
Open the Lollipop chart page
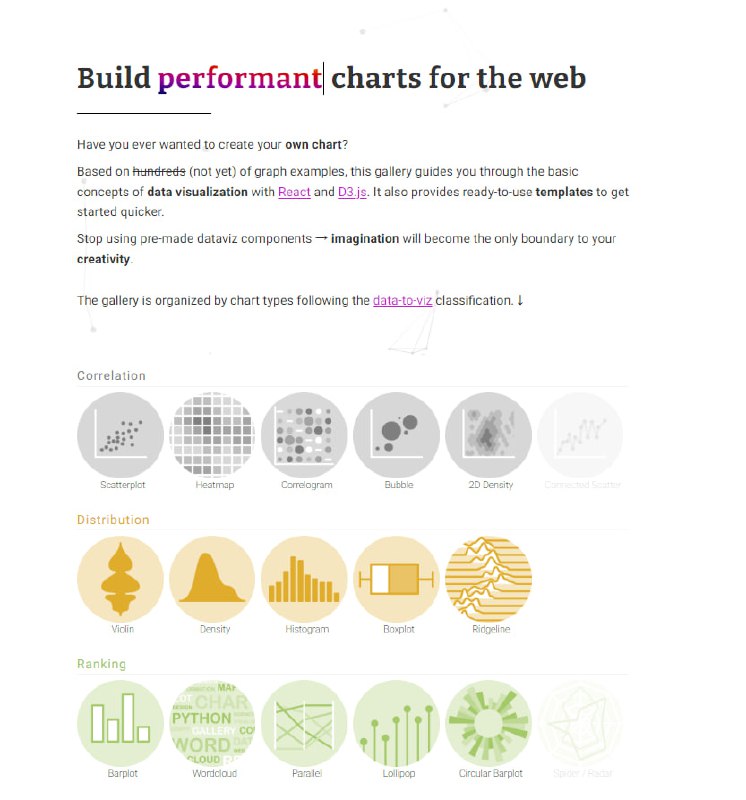point(397,720)
